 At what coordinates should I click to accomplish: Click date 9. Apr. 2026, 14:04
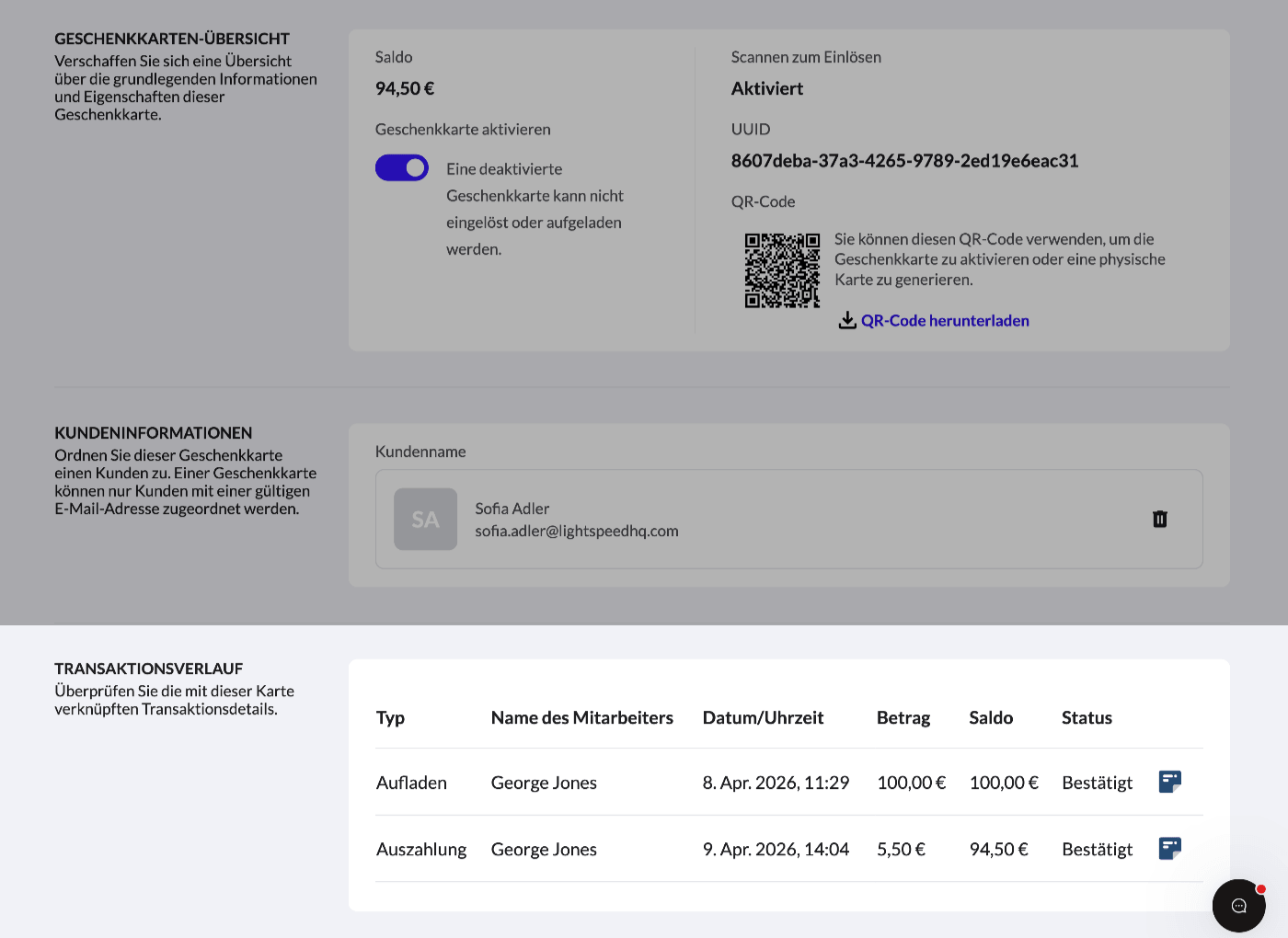pyautogui.click(x=776, y=849)
